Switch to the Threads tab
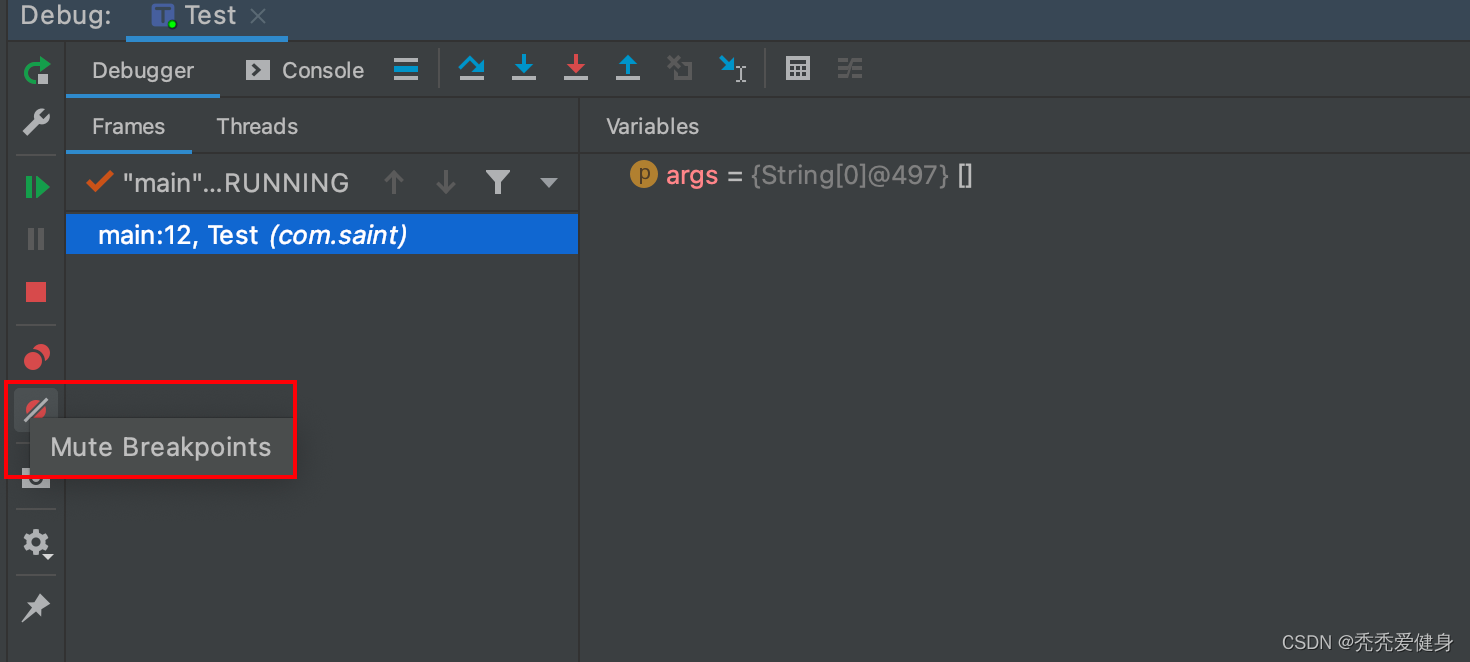The image size is (1470, 662). 257,126
